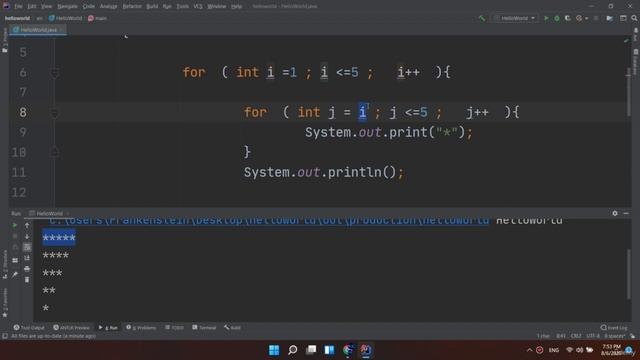Click the Up the stack trace arrow

coord(27,225)
